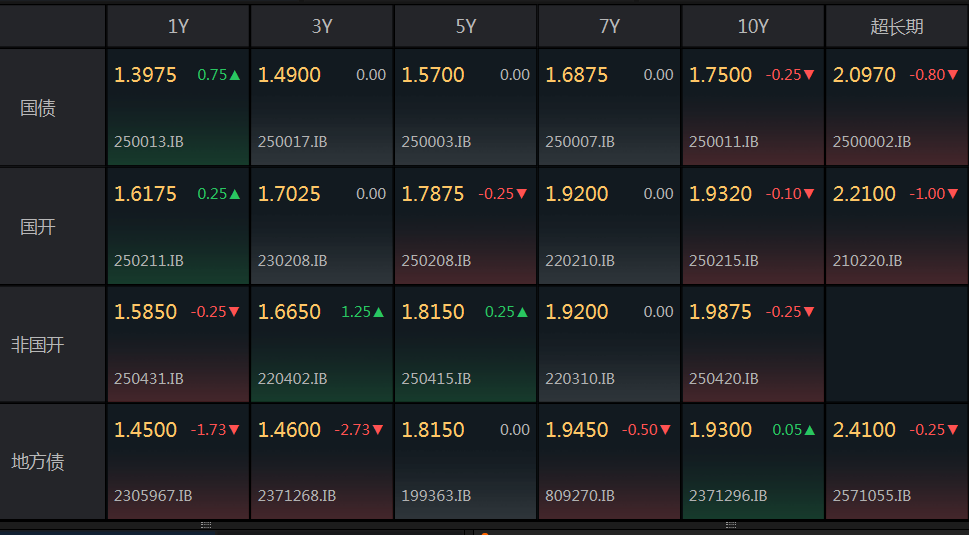This screenshot has height=535, width=969.
Task: Select the 非国开 row header
Action: [x=38, y=345]
